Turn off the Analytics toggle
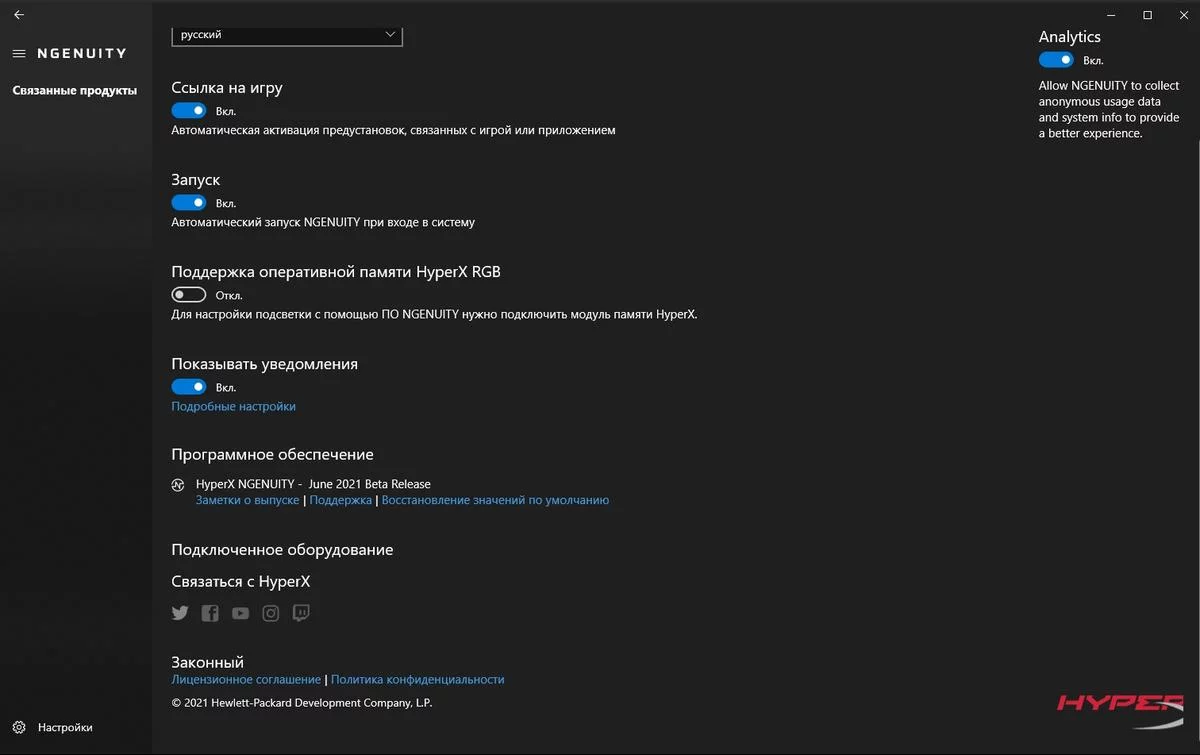Image resolution: width=1200 pixels, height=755 pixels. tap(1056, 60)
